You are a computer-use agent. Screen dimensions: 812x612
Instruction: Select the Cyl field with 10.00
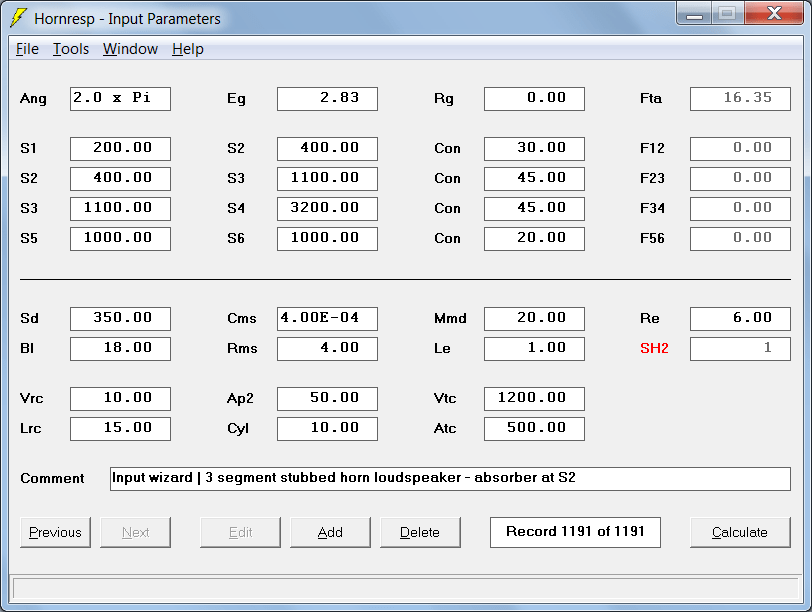327,429
